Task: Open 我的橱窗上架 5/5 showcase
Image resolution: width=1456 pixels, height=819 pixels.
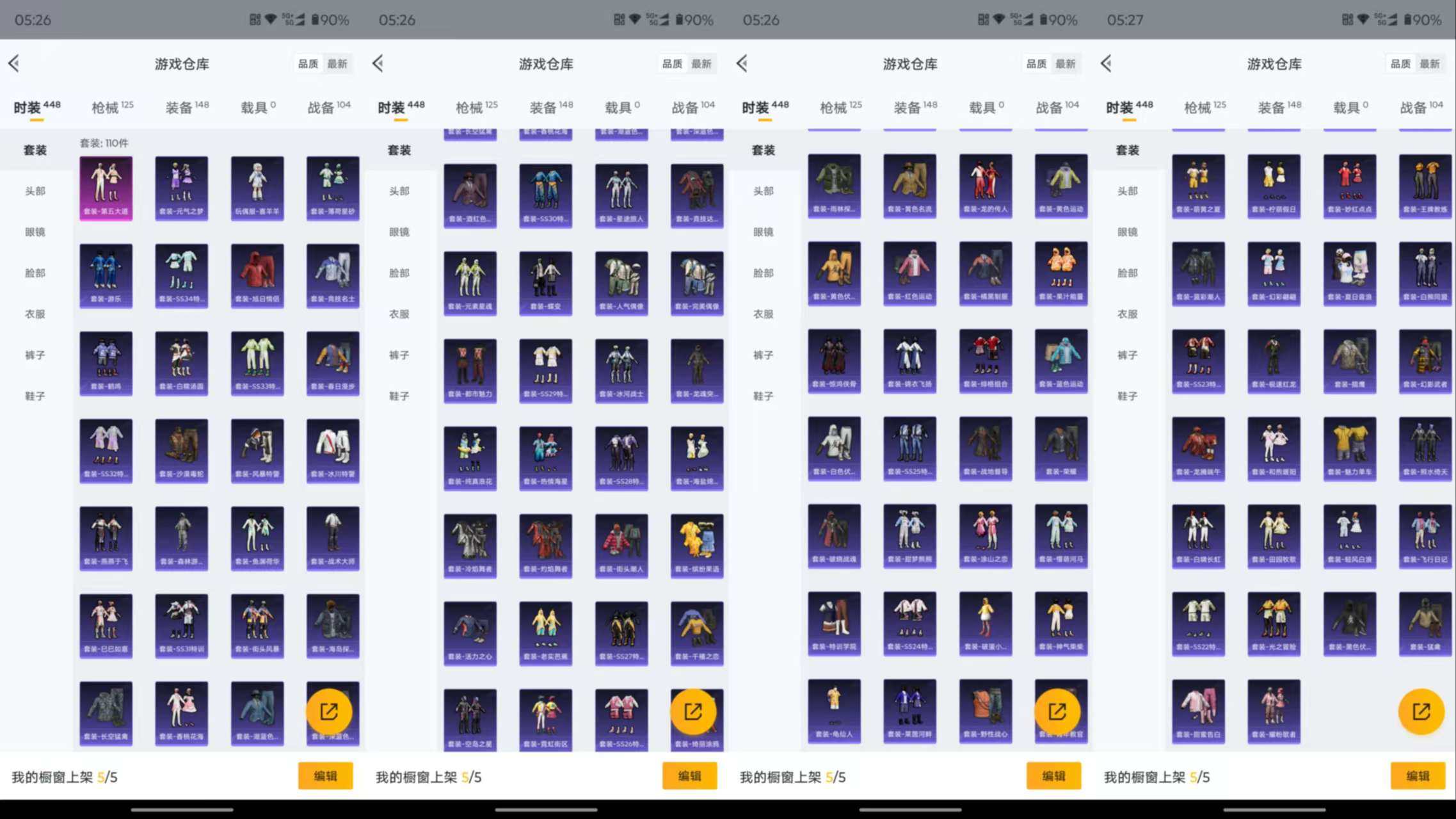Action: [64, 777]
